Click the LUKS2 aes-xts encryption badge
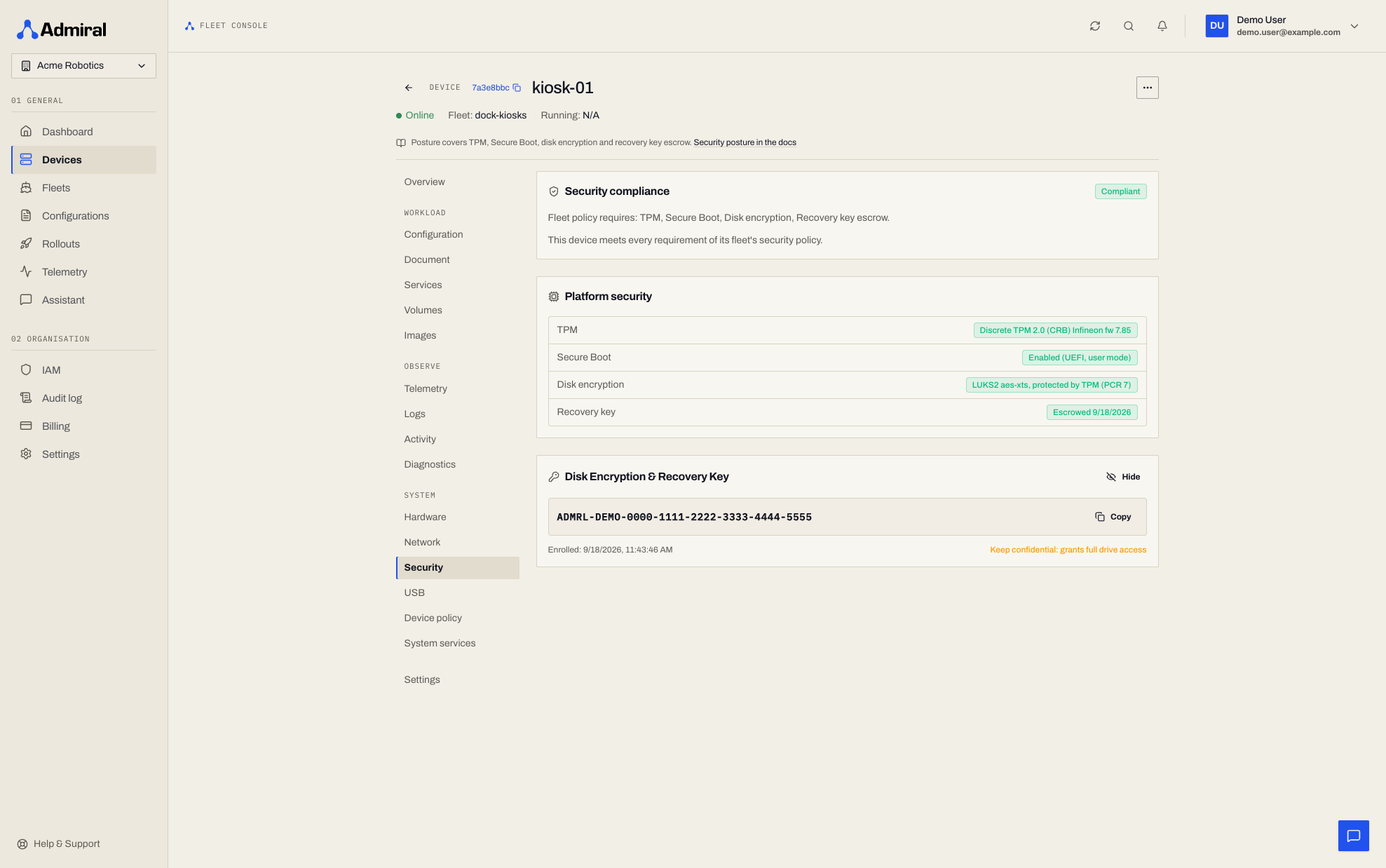Image resolution: width=1386 pixels, height=868 pixels. click(x=1052, y=385)
